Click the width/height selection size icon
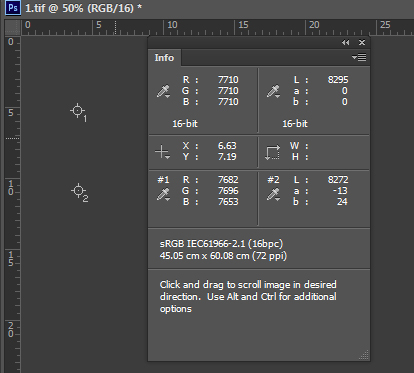Image resolution: width=414 pixels, height=373 pixels. point(272,152)
